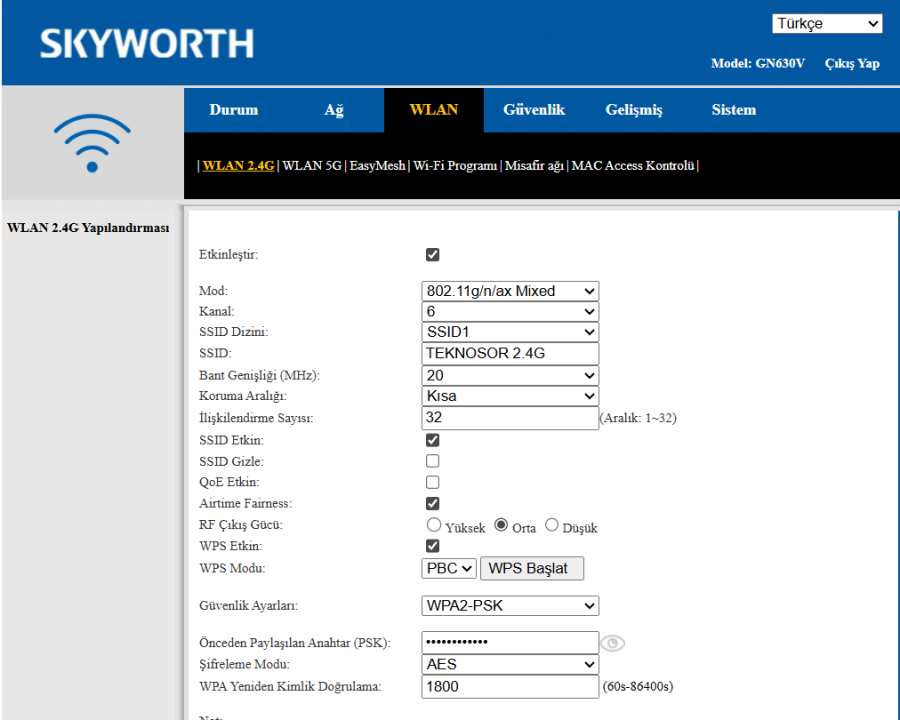Reveal the PSK password with the eye icon

click(612, 643)
